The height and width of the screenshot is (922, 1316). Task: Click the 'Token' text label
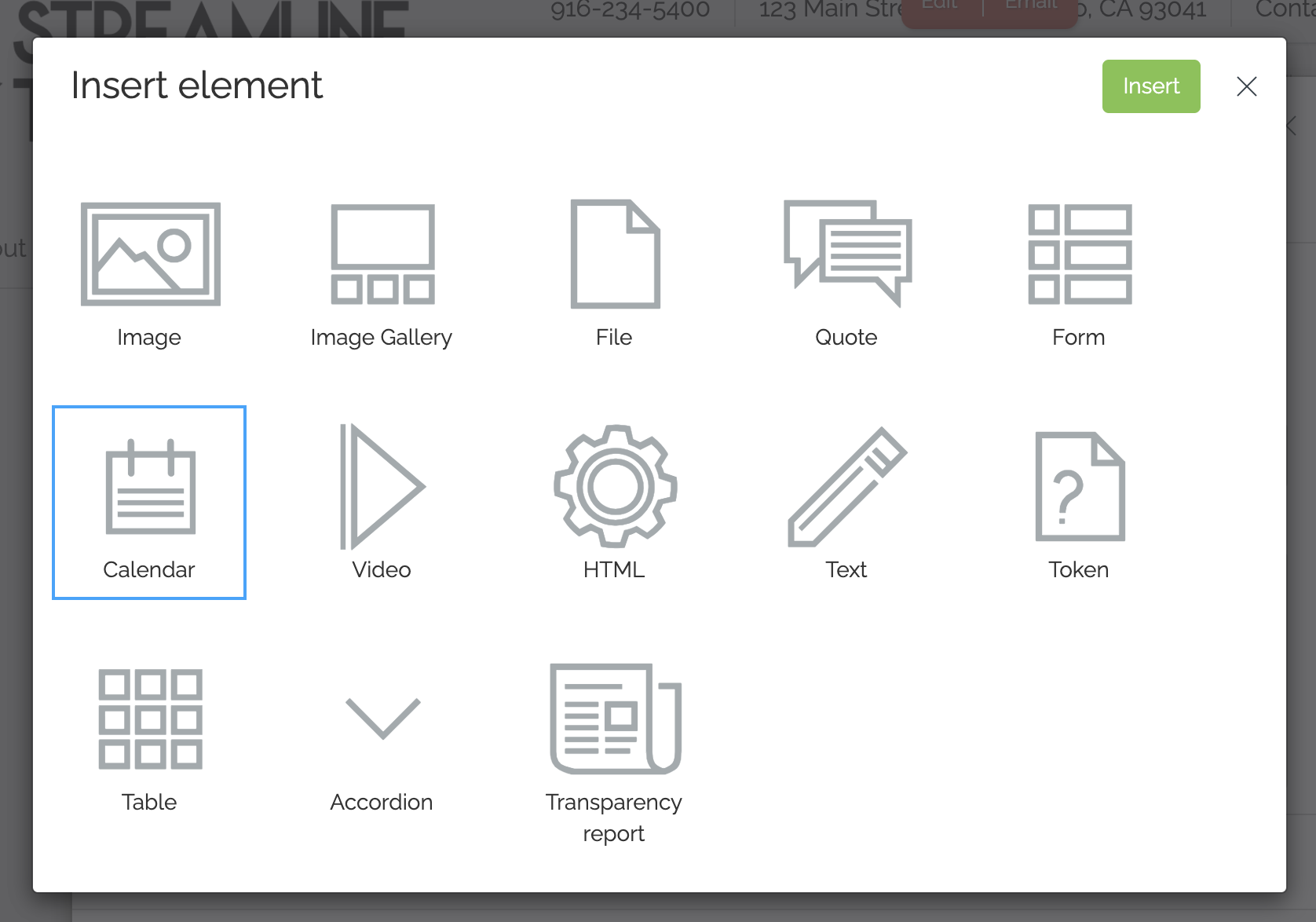1078,569
